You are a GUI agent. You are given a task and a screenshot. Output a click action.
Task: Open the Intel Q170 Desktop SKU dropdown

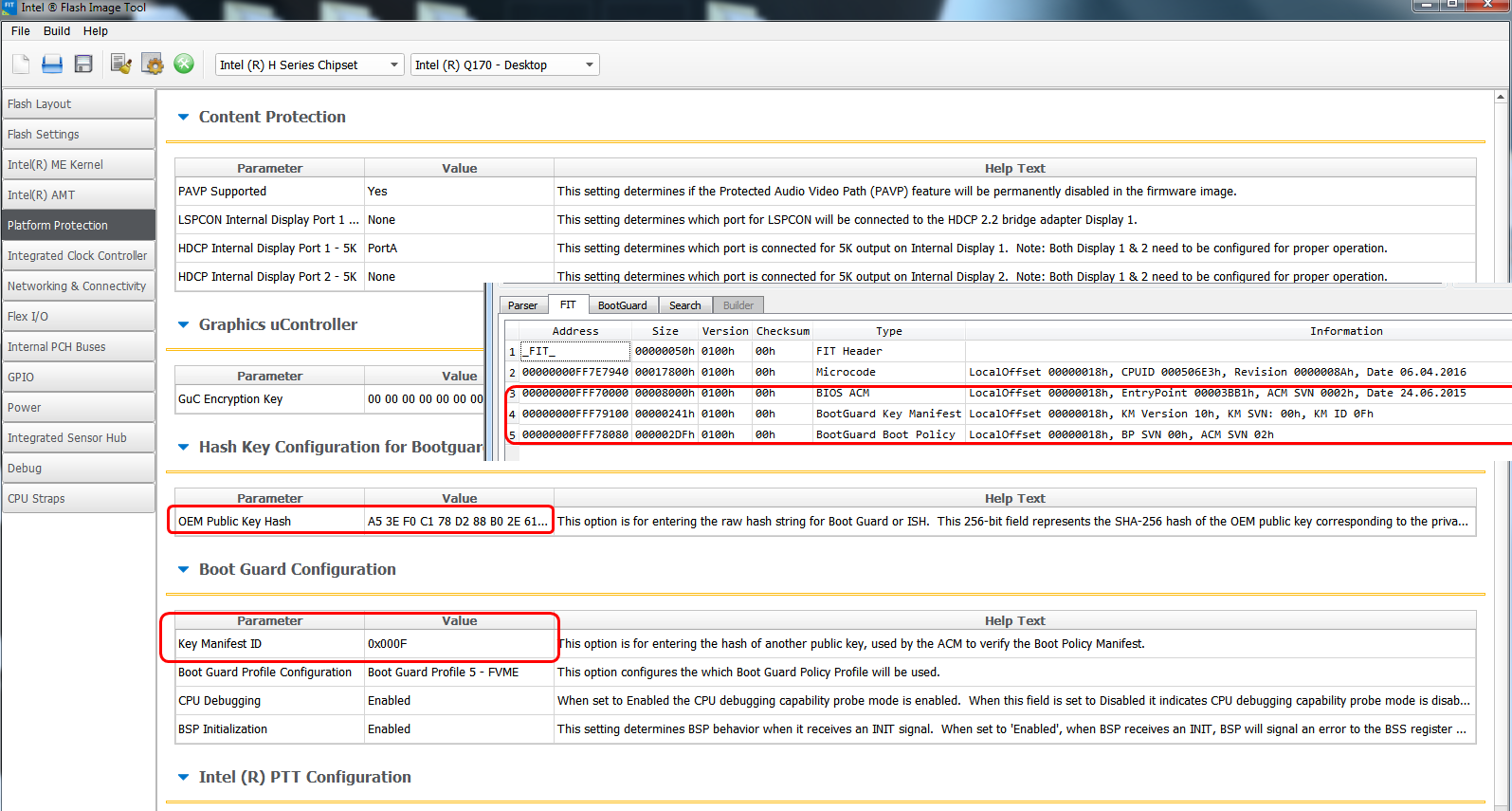click(505, 65)
